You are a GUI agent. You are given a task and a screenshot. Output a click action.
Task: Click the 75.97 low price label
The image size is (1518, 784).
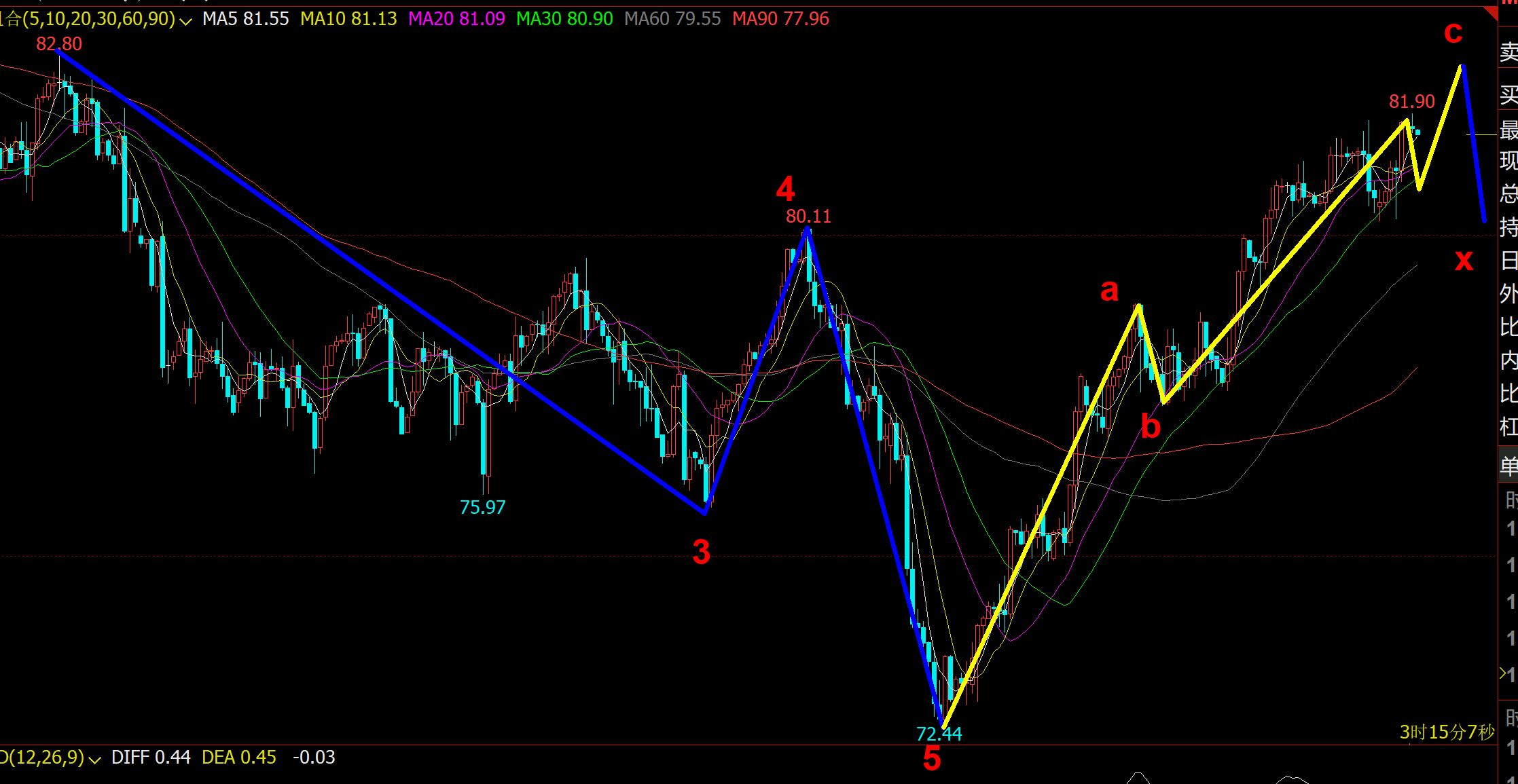click(x=482, y=508)
